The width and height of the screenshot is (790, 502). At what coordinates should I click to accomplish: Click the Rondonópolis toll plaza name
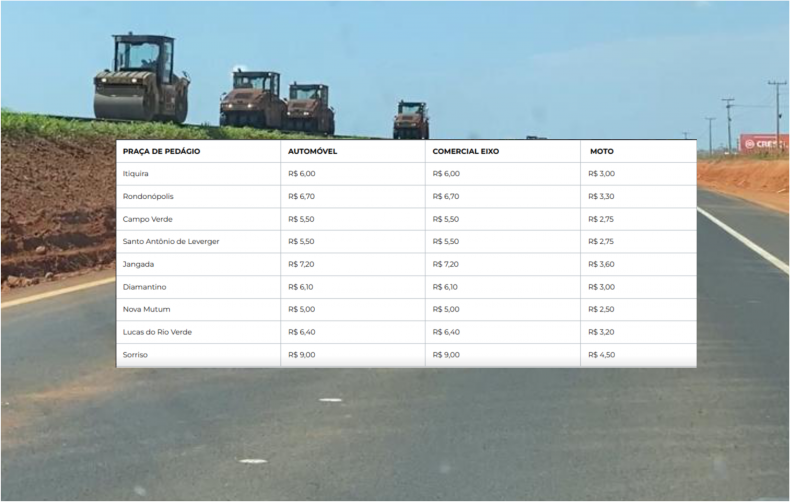[x=148, y=196]
